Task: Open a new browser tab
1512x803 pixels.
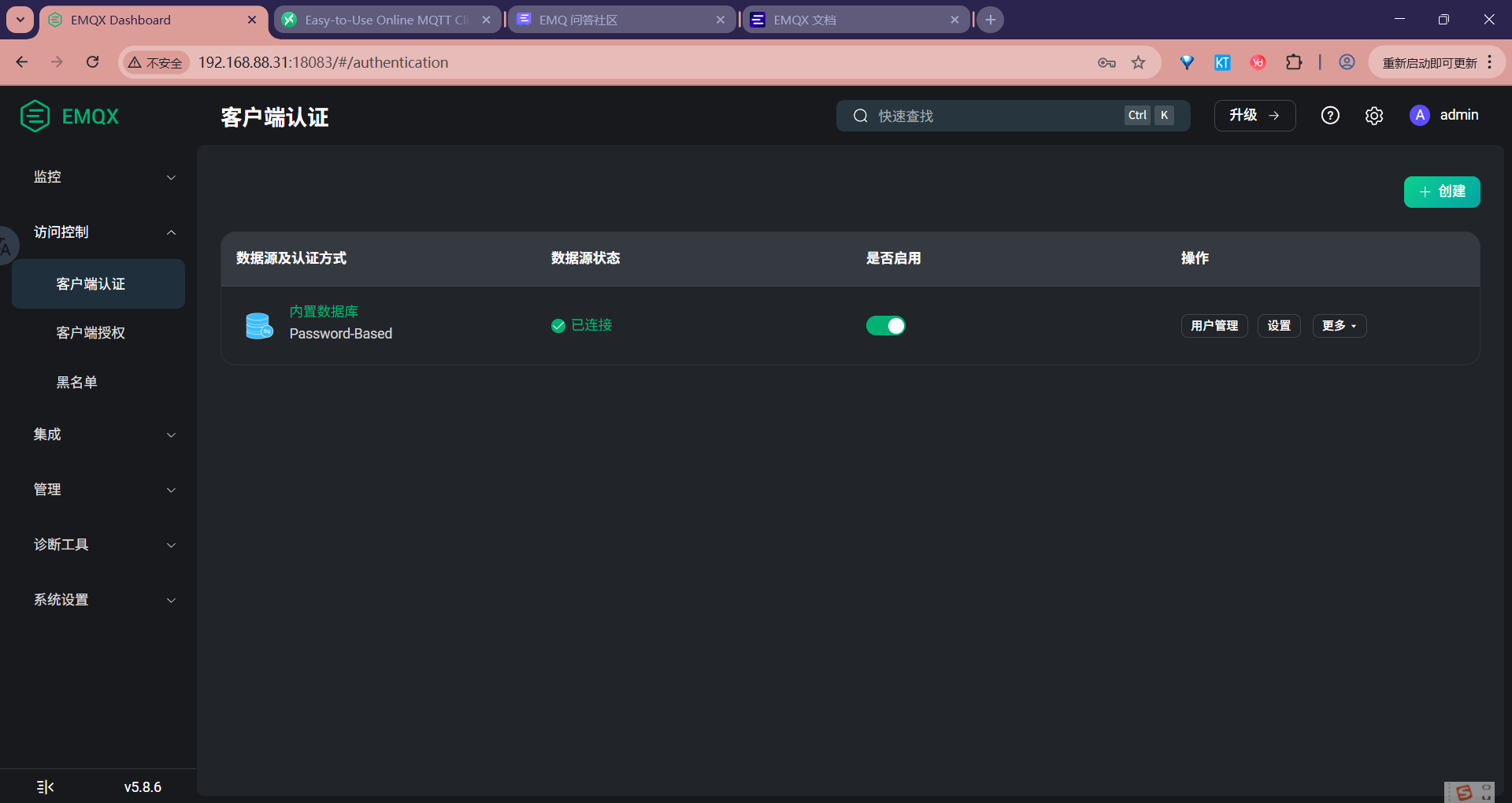Action: [x=991, y=20]
